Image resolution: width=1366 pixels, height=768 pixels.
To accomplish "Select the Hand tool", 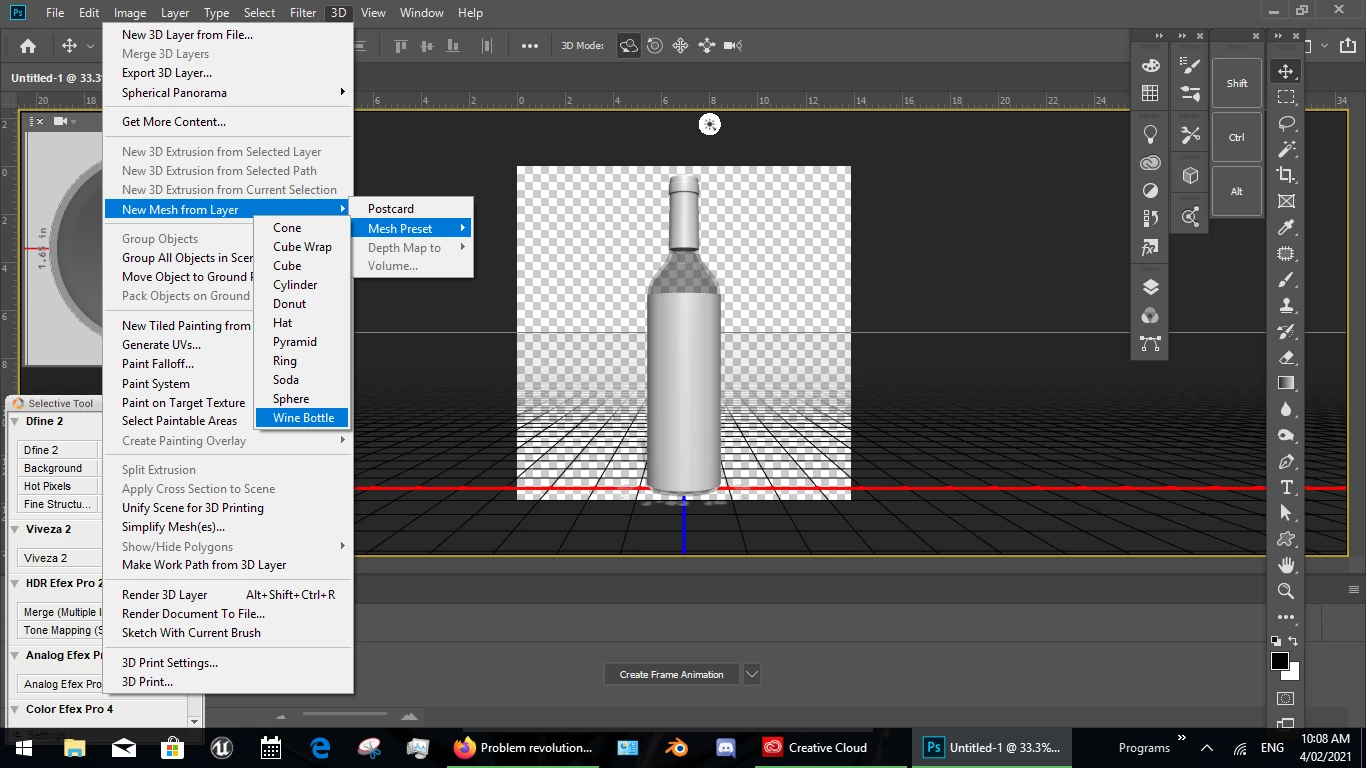I will coord(1286,565).
